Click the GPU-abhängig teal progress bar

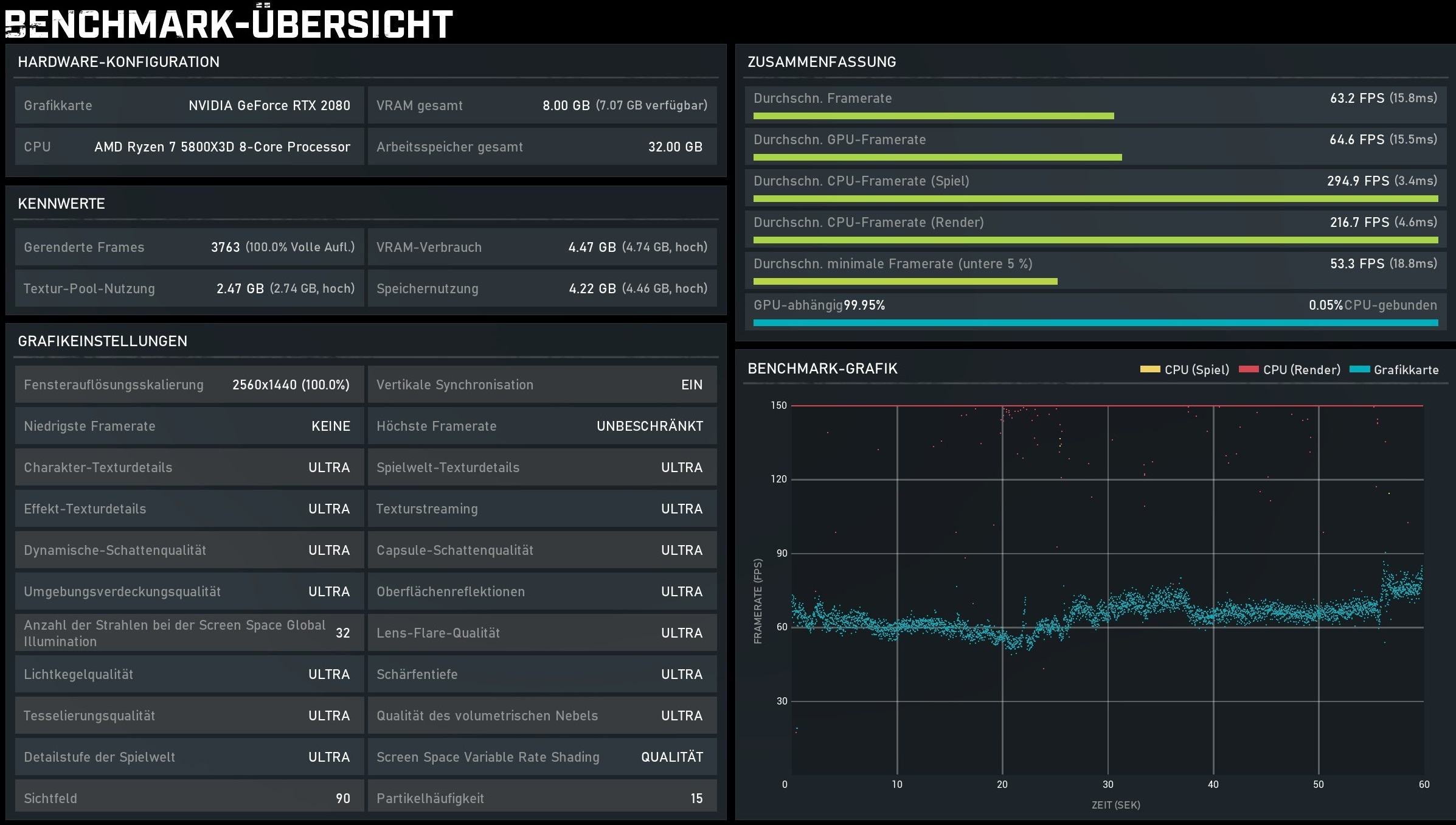pyautogui.click(x=1095, y=322)
